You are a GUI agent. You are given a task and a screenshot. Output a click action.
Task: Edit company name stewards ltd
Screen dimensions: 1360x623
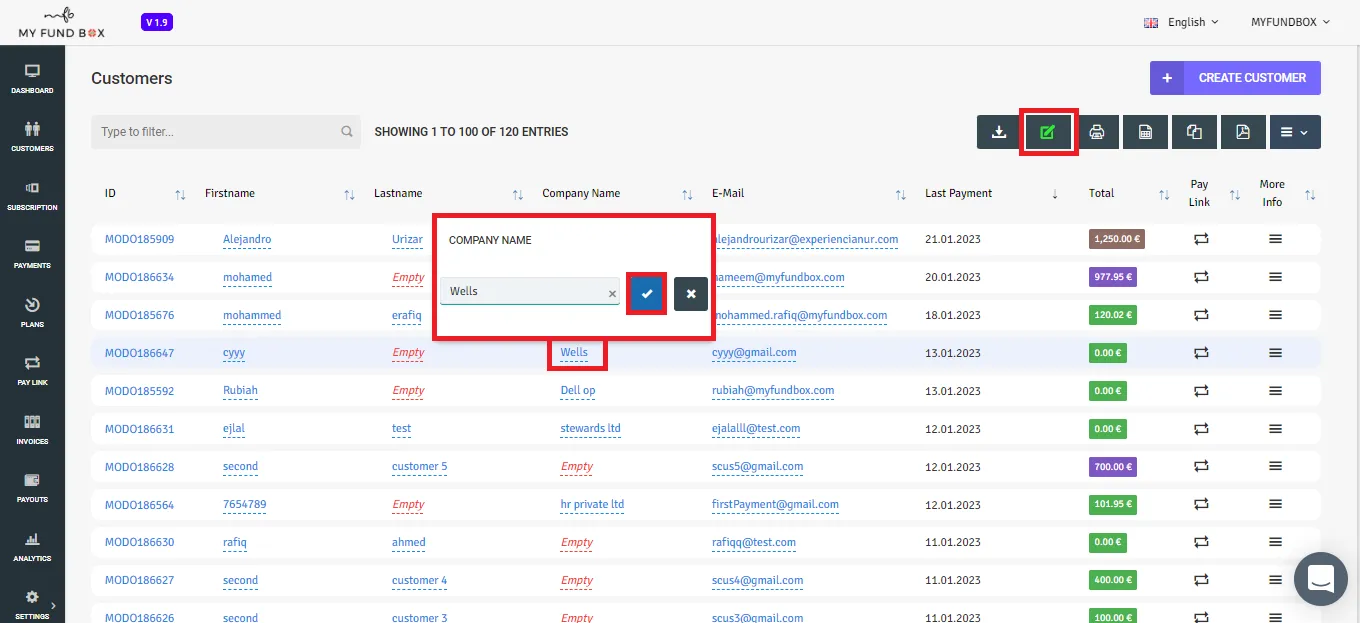pos(590,429)
